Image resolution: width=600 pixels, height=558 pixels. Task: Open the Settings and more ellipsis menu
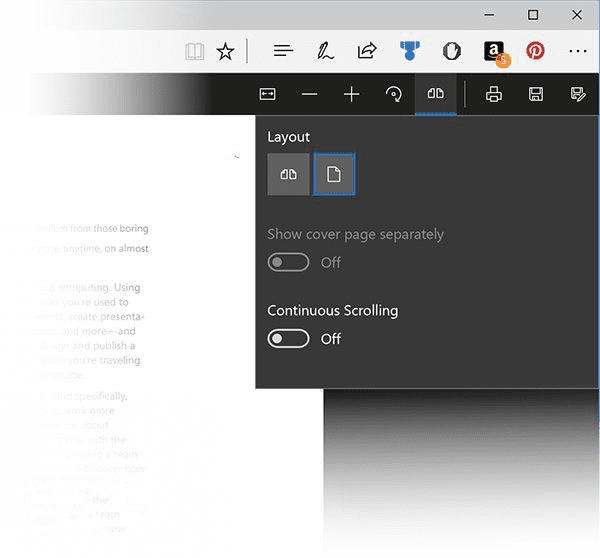(x=577, y=51)
